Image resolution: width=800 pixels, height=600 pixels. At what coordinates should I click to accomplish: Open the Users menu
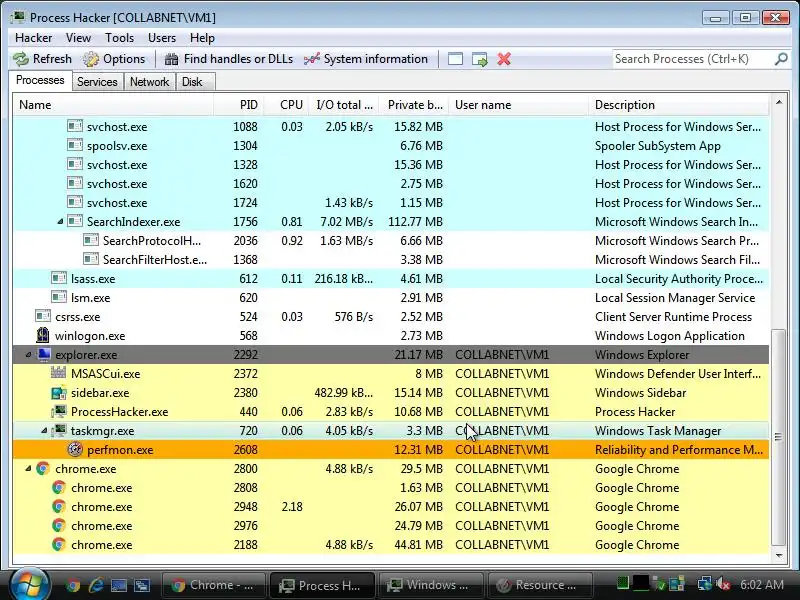pyautogui.click(x=162, y=38)
